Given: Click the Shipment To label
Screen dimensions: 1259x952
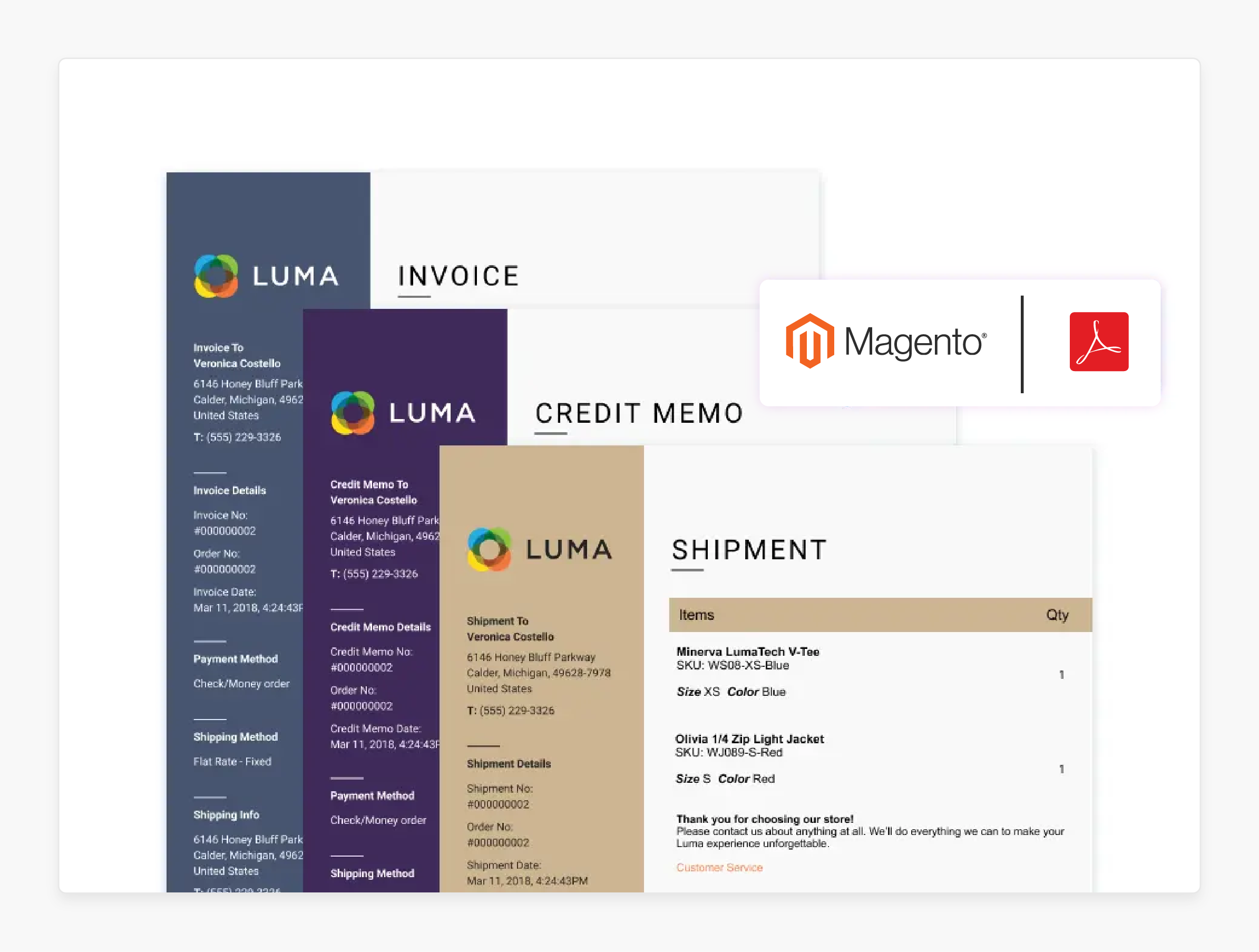Looking at the screenshot, I should tap(497, 620).
